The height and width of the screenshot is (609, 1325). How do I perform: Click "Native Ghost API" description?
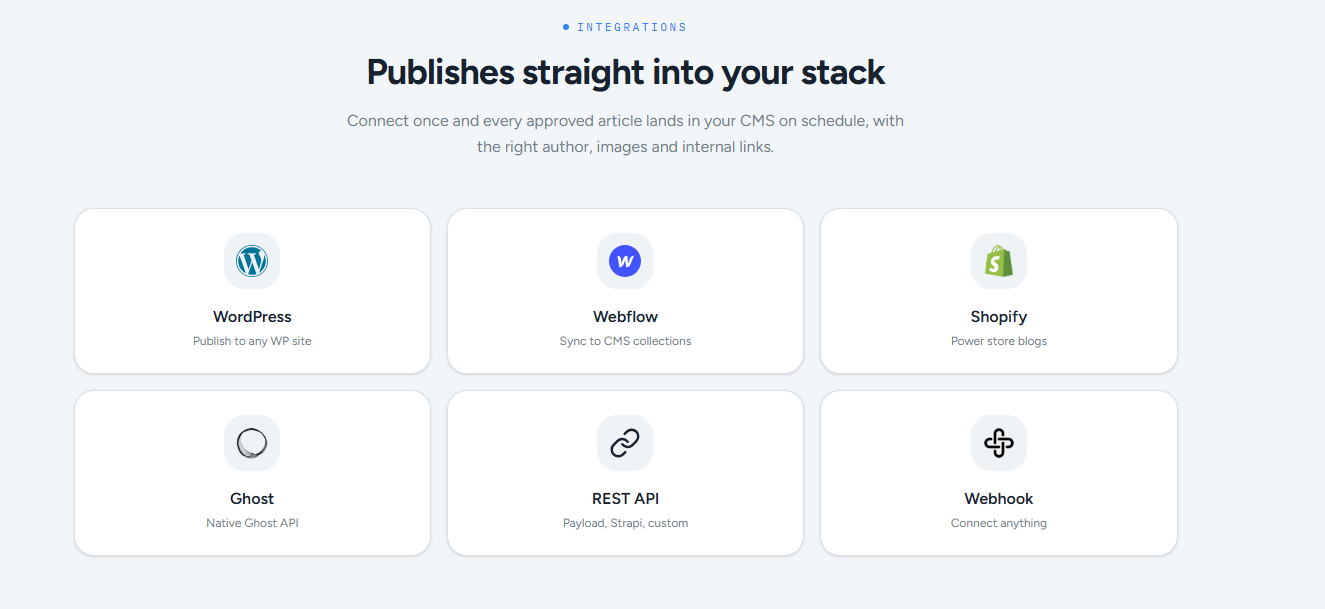point(252,523)
